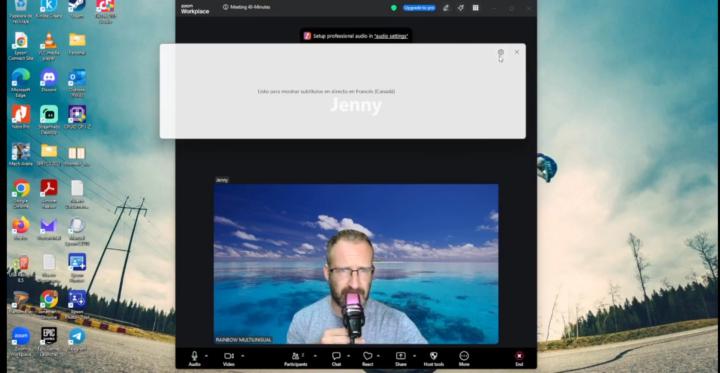Open the meeting info icon beside Meeting 40-Minutes
Image resolution: width=720 pixels, height=373 pixels.
[x=225, y=7]
